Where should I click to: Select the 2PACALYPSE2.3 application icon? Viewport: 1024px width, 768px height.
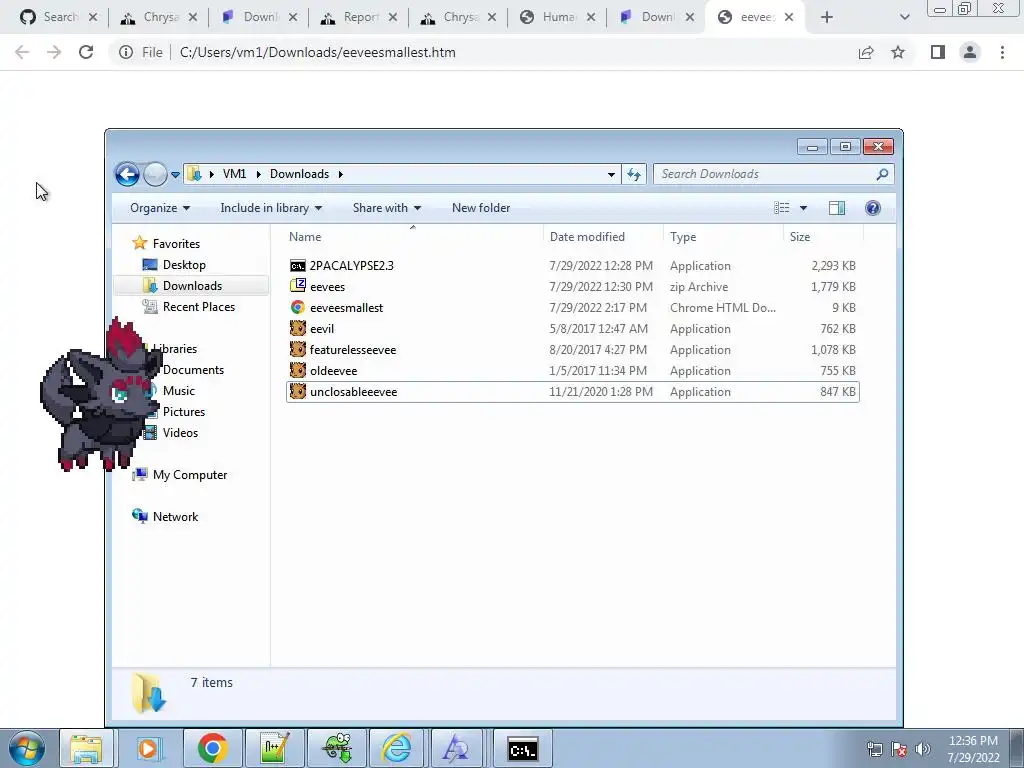[298, 266]
